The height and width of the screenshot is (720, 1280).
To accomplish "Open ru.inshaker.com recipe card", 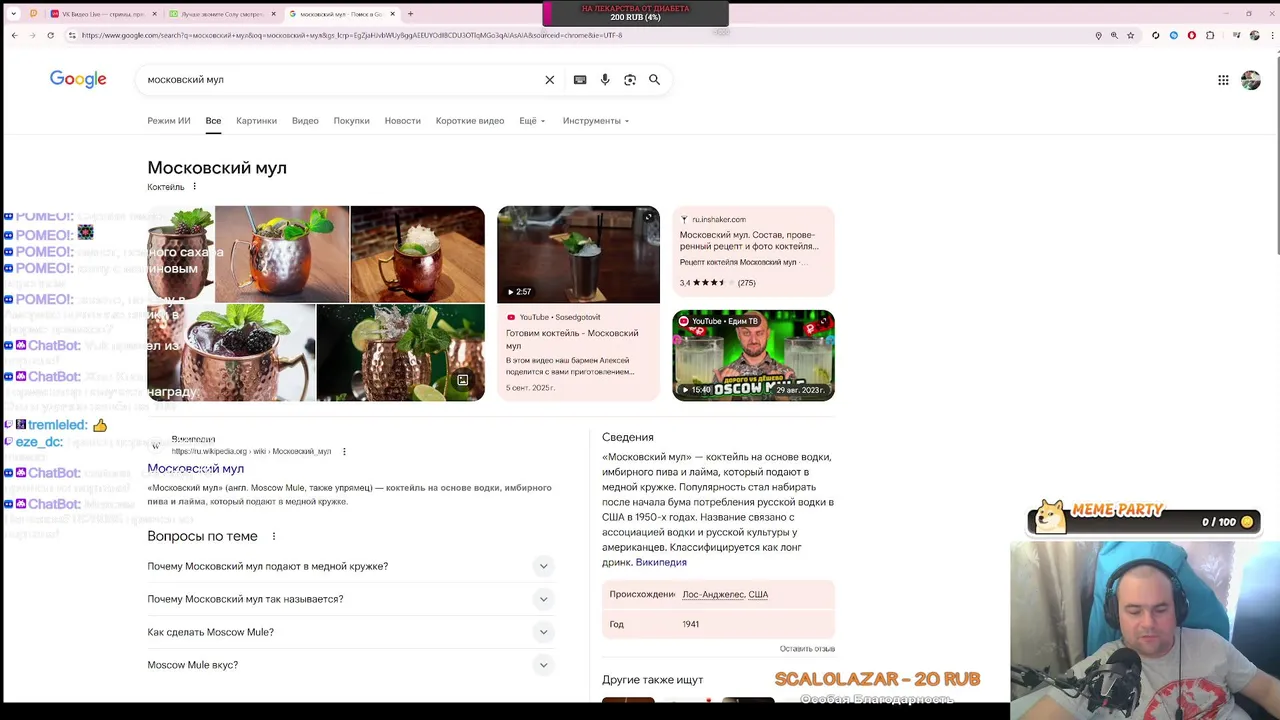I will (x=753, y=251).
